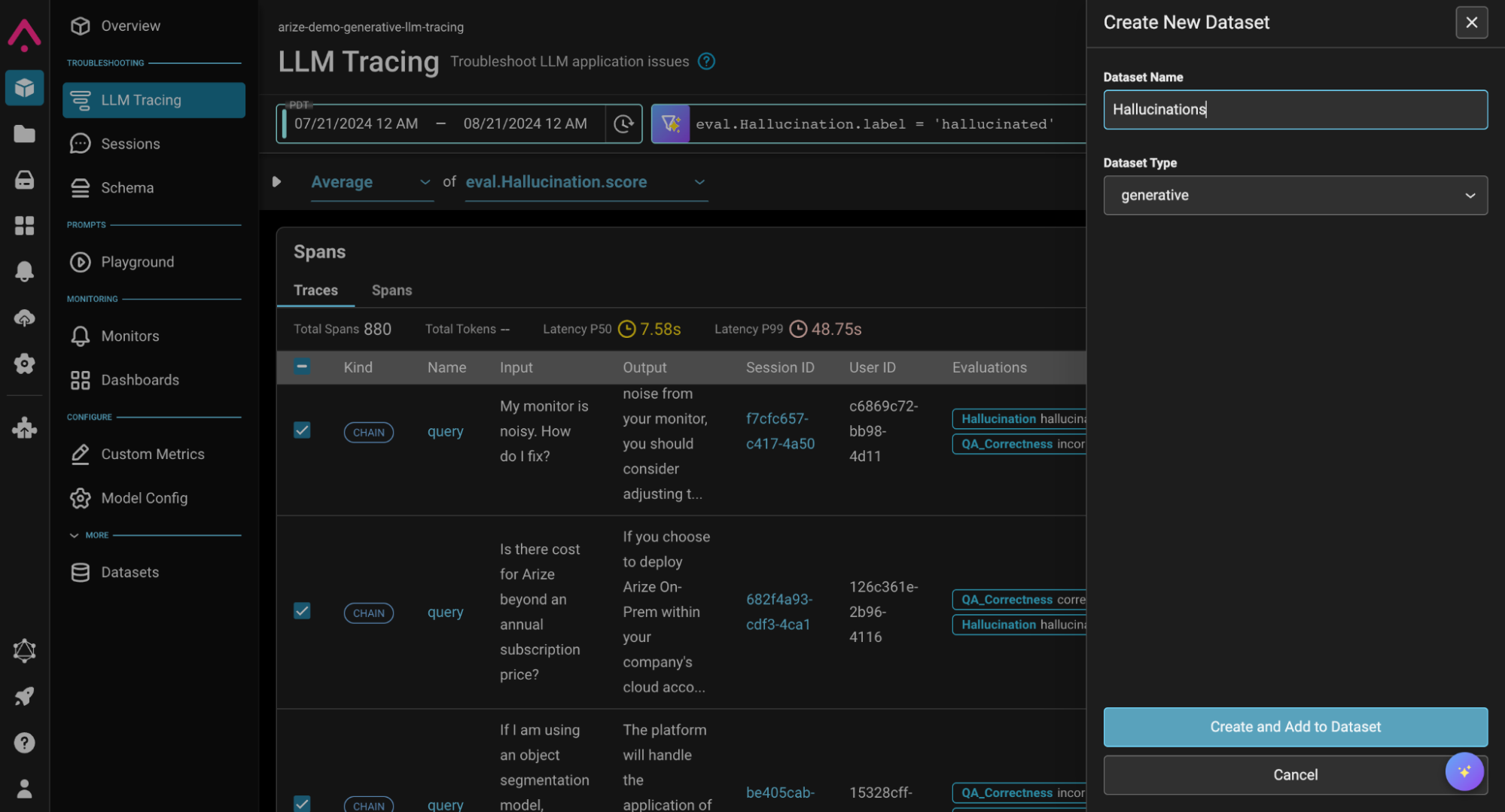The height and width of the screenshot is (812, 1505).
Task: Uncheck the first query span row
Action: click(302, 430)
